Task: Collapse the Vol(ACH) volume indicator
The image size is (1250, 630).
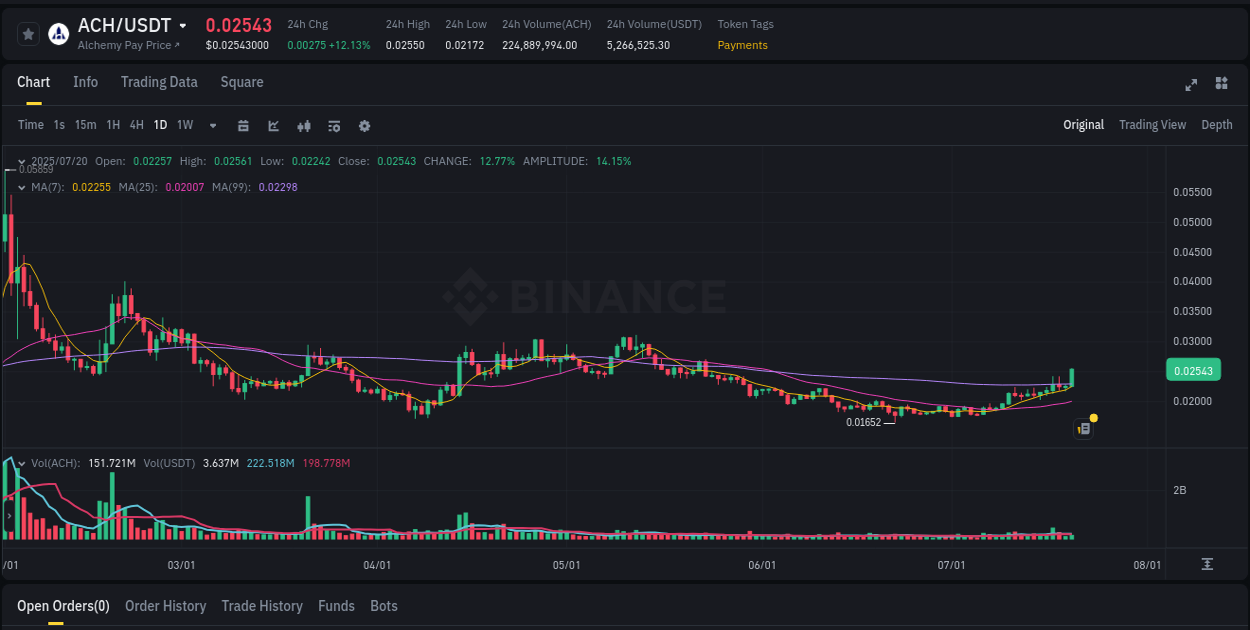Action: point(21,463)
